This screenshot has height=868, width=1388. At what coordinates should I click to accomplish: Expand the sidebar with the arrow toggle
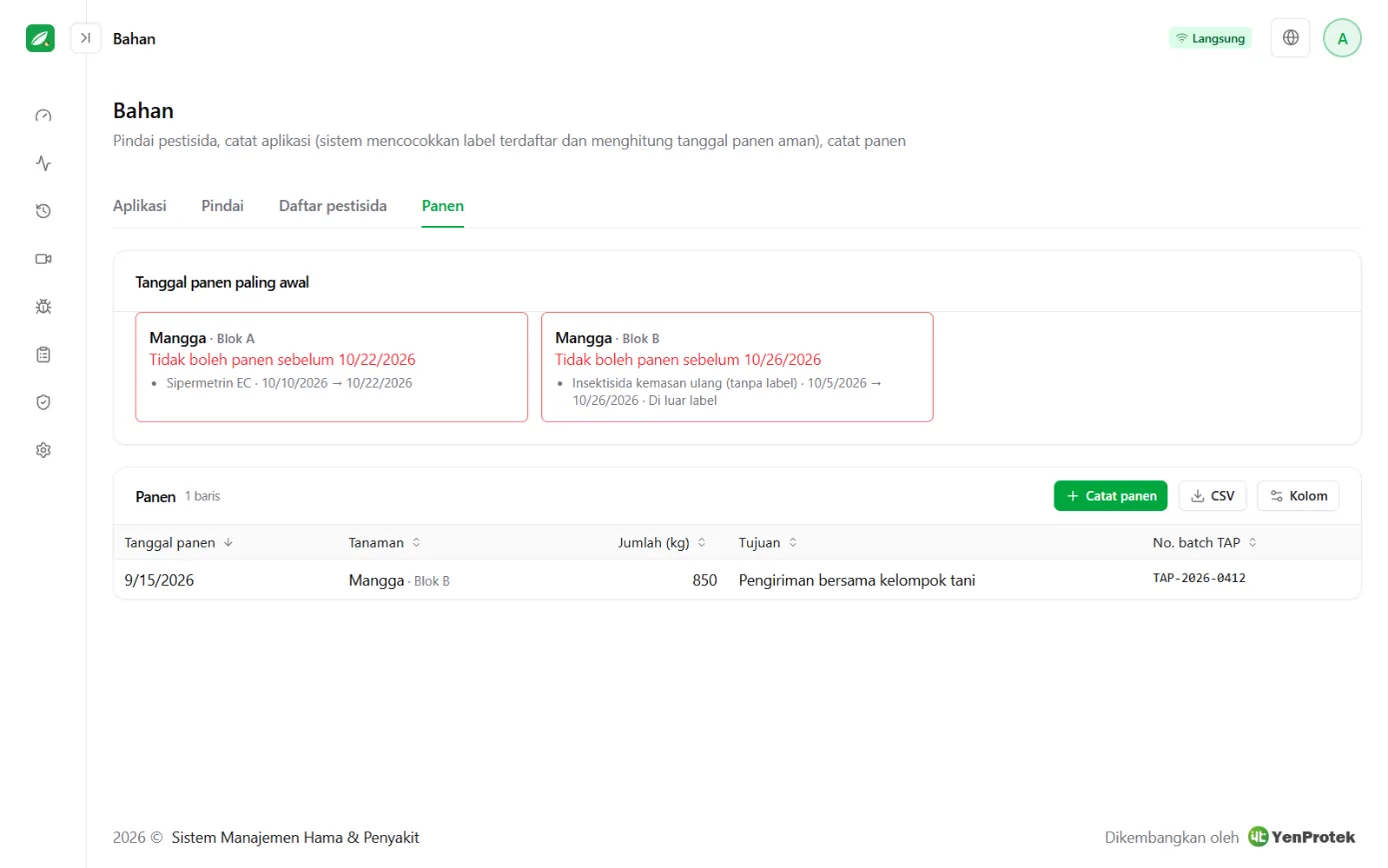(85, 38)
